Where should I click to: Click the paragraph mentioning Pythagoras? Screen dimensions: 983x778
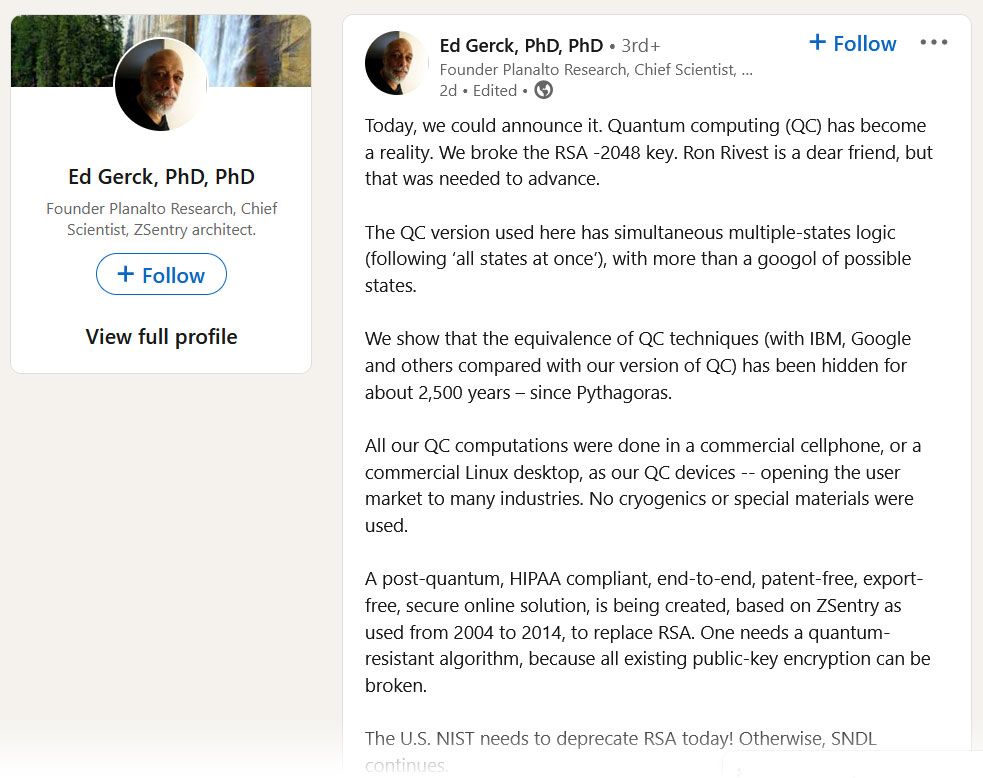pos(637,365)
